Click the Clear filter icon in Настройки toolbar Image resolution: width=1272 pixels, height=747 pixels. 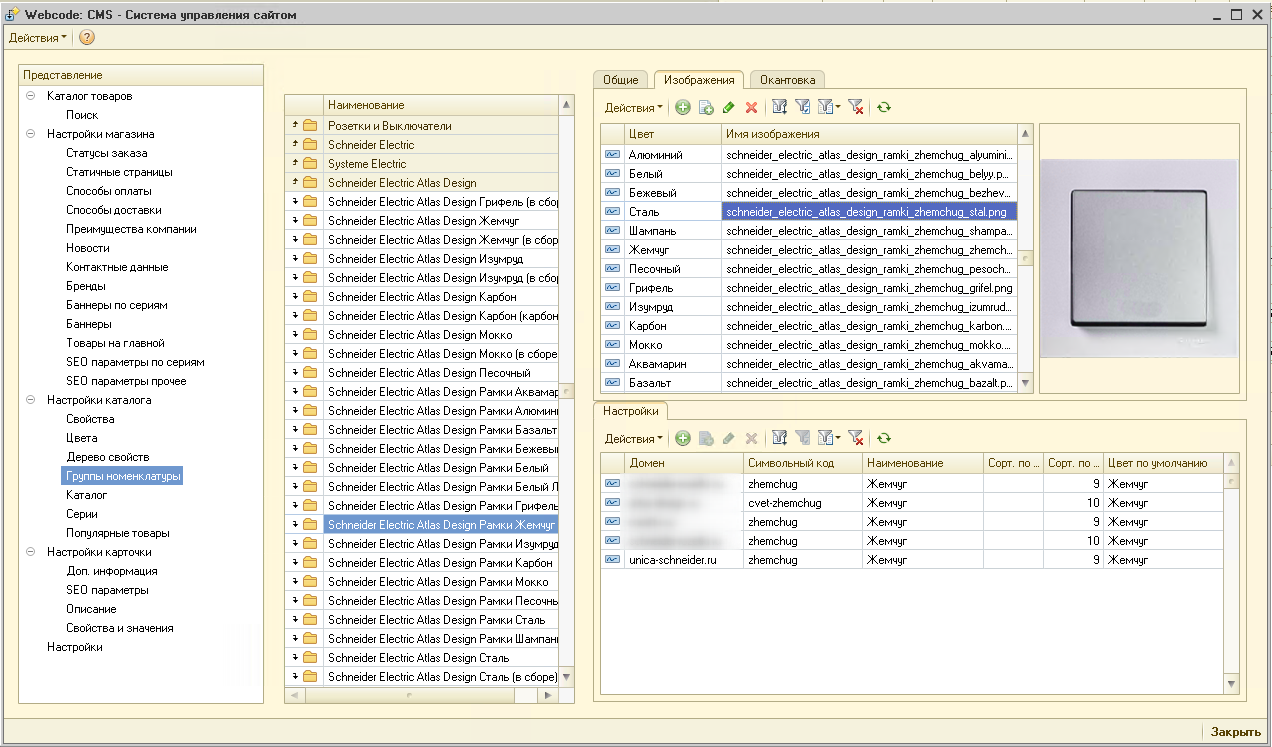855,438
